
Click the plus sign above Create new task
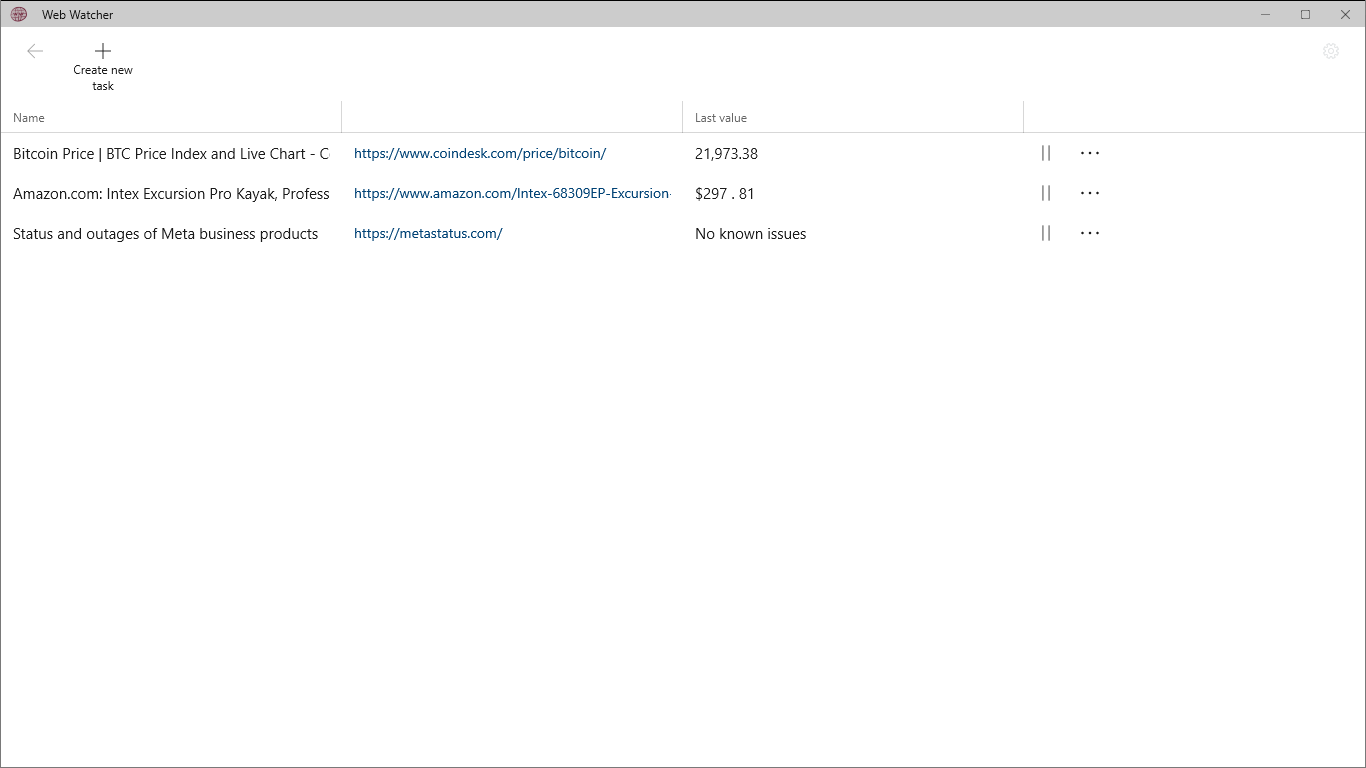coord(102,50)
